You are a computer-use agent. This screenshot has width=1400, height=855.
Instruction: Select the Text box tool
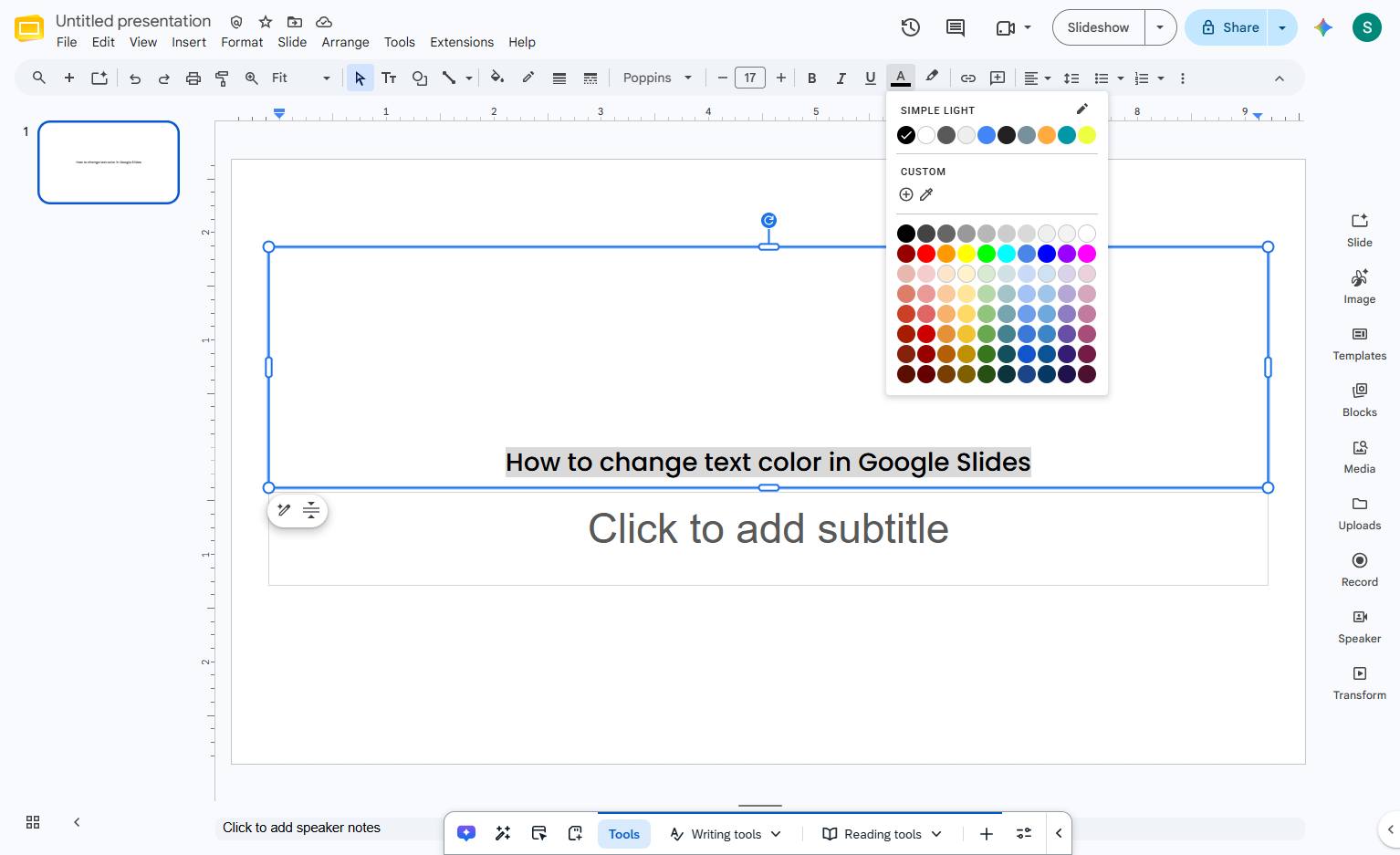(389, 78)
